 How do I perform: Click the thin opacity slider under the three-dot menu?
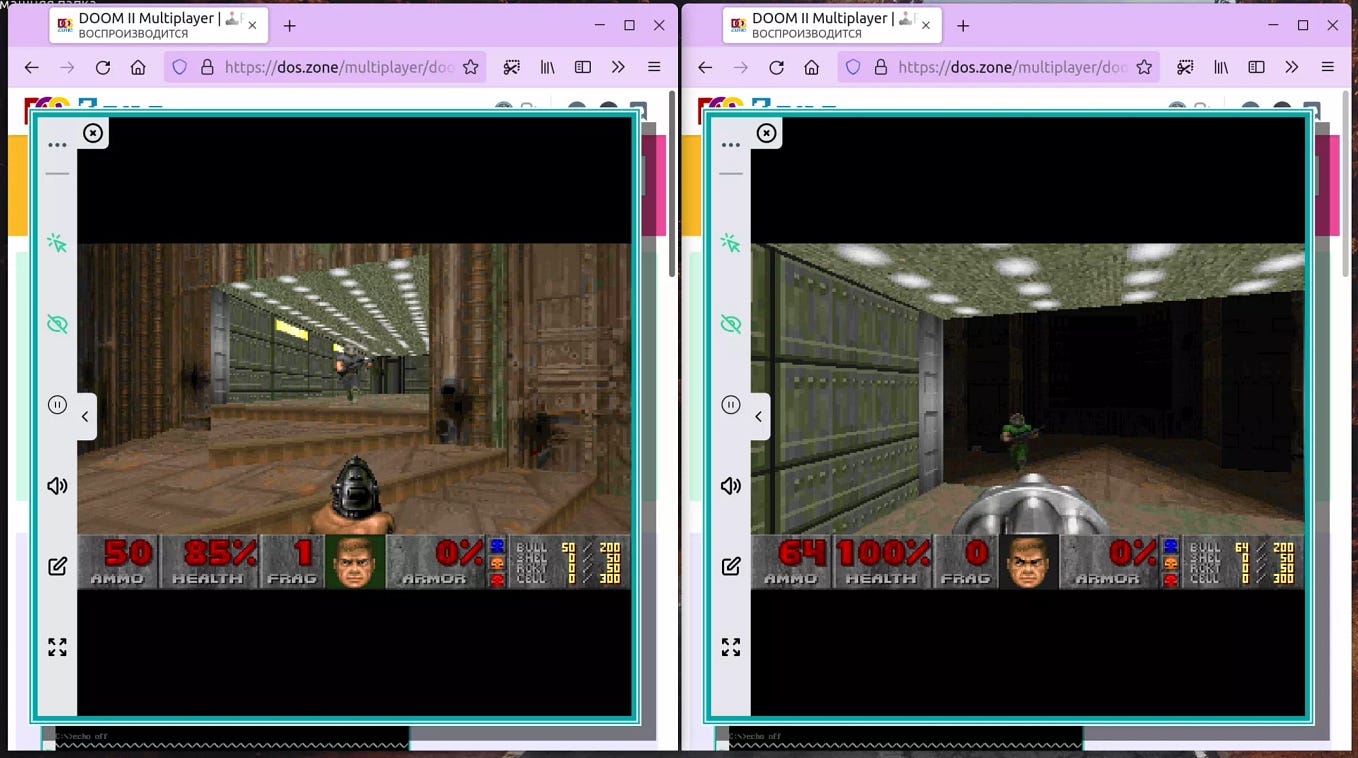coord(57,172)
